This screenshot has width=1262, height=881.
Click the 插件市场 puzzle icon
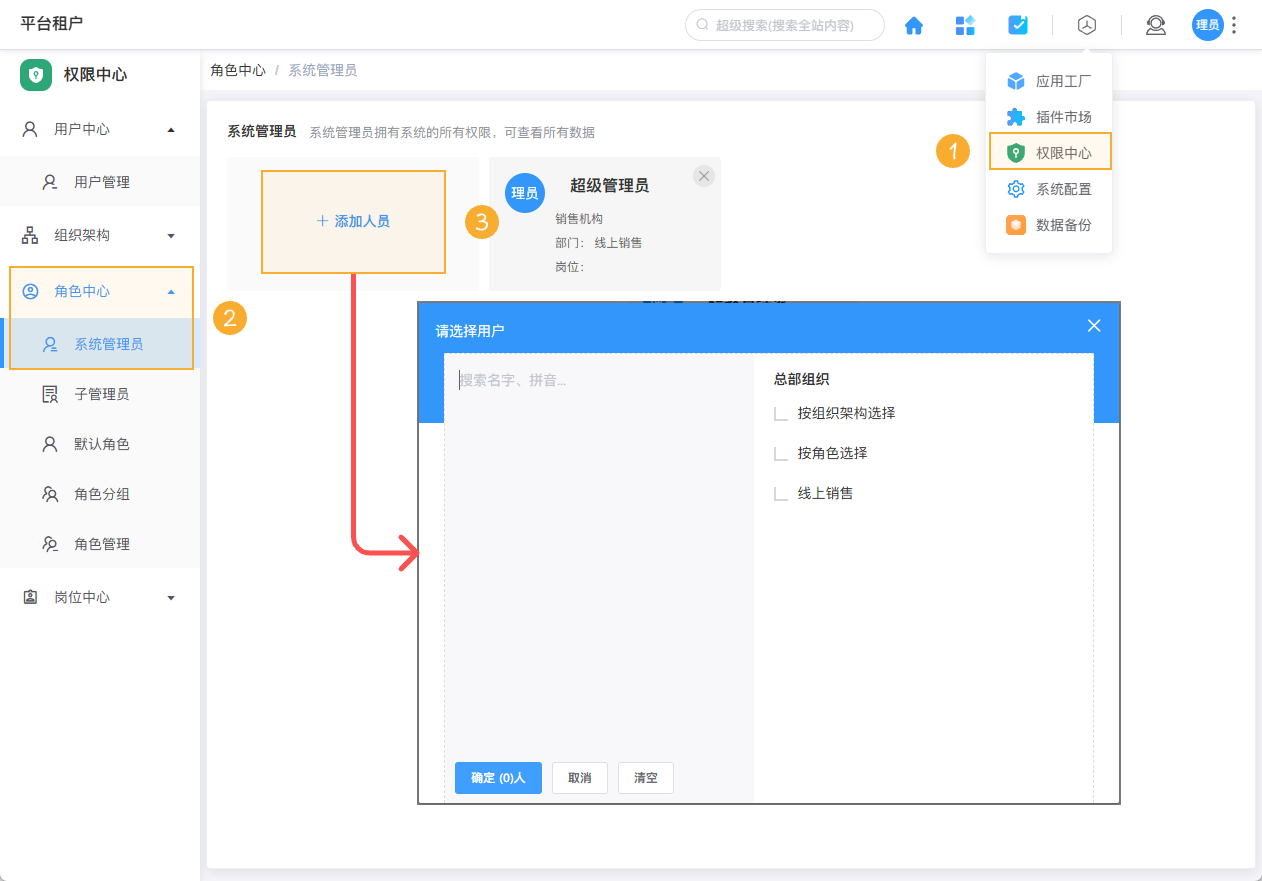[x=1016, y=117]
